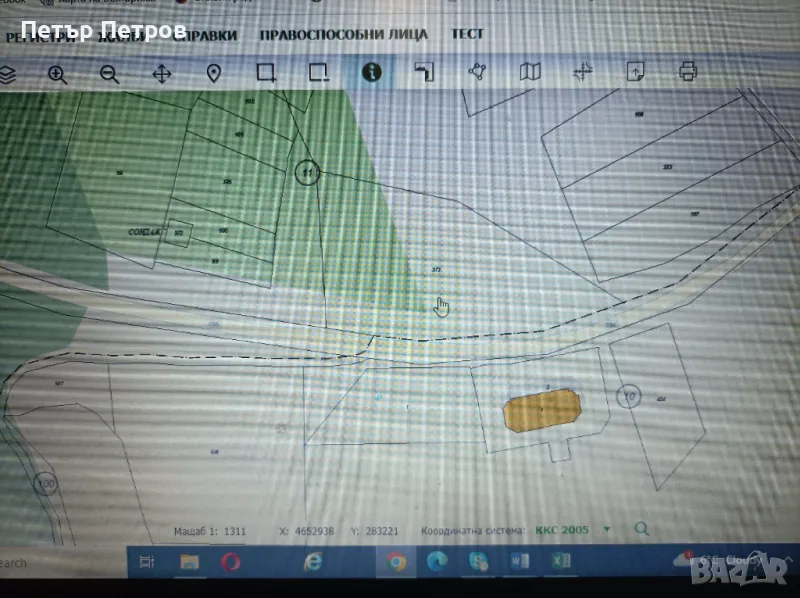The image size is (800, 598).
Task: Activate the location pin marker tool
Action: pyautogui.click(x=213, y=73)
